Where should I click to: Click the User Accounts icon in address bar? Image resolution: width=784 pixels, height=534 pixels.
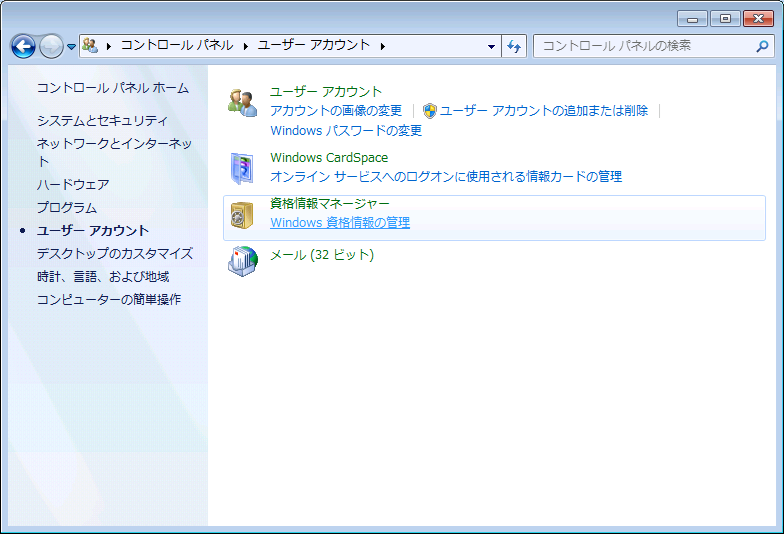click(x=90, y=46)
